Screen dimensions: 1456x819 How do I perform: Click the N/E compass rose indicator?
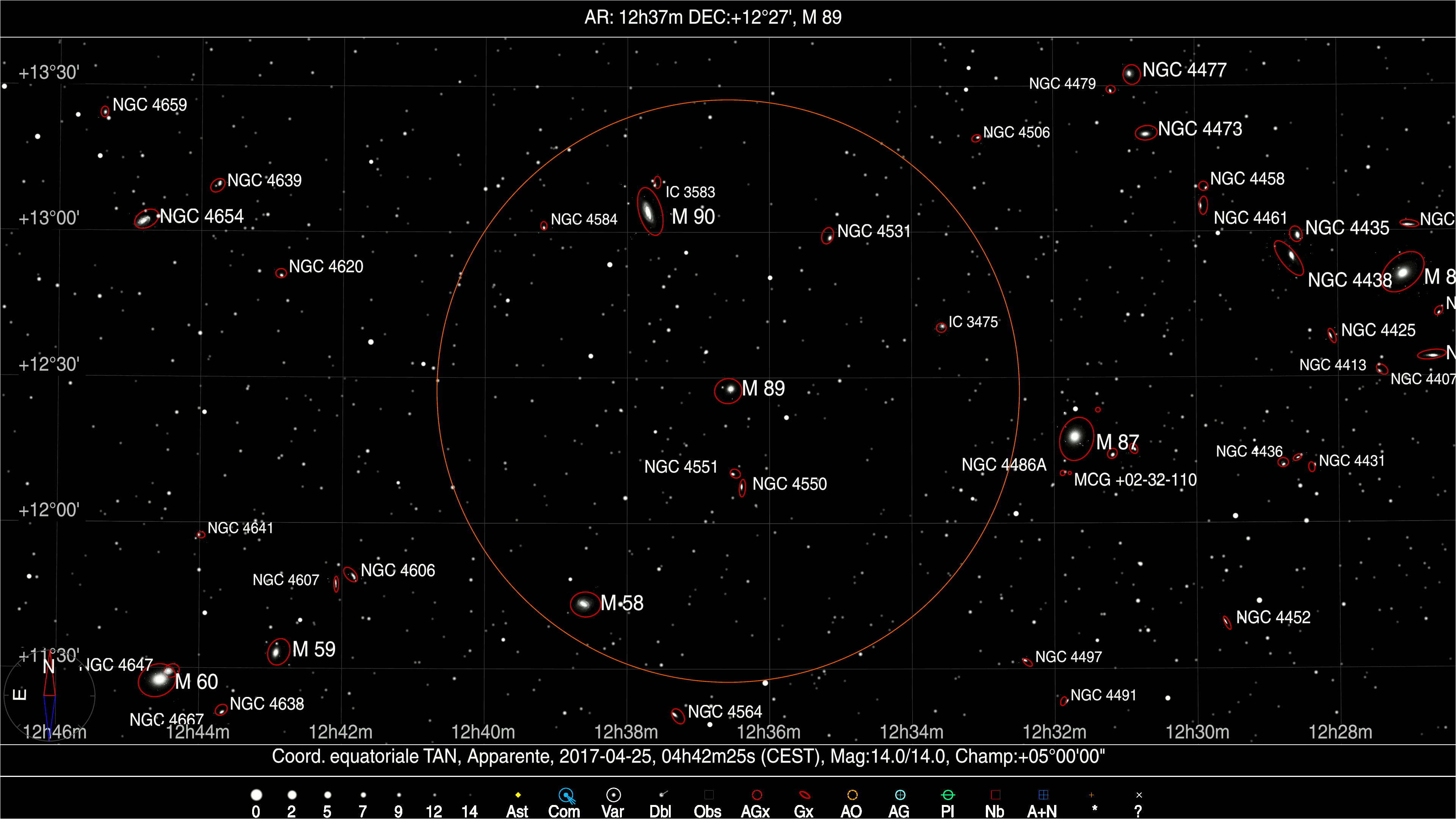point(49,695)
